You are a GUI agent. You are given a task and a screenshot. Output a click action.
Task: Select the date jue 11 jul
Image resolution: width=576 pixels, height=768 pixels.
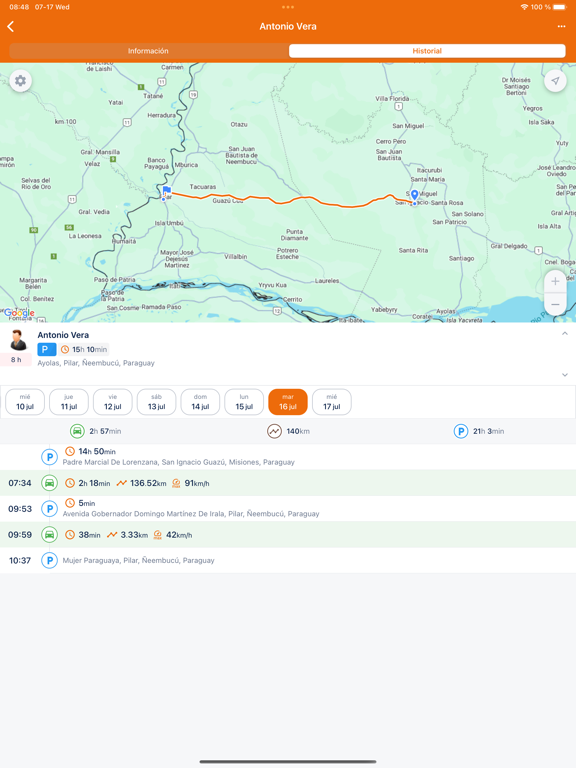coord(69,402)
